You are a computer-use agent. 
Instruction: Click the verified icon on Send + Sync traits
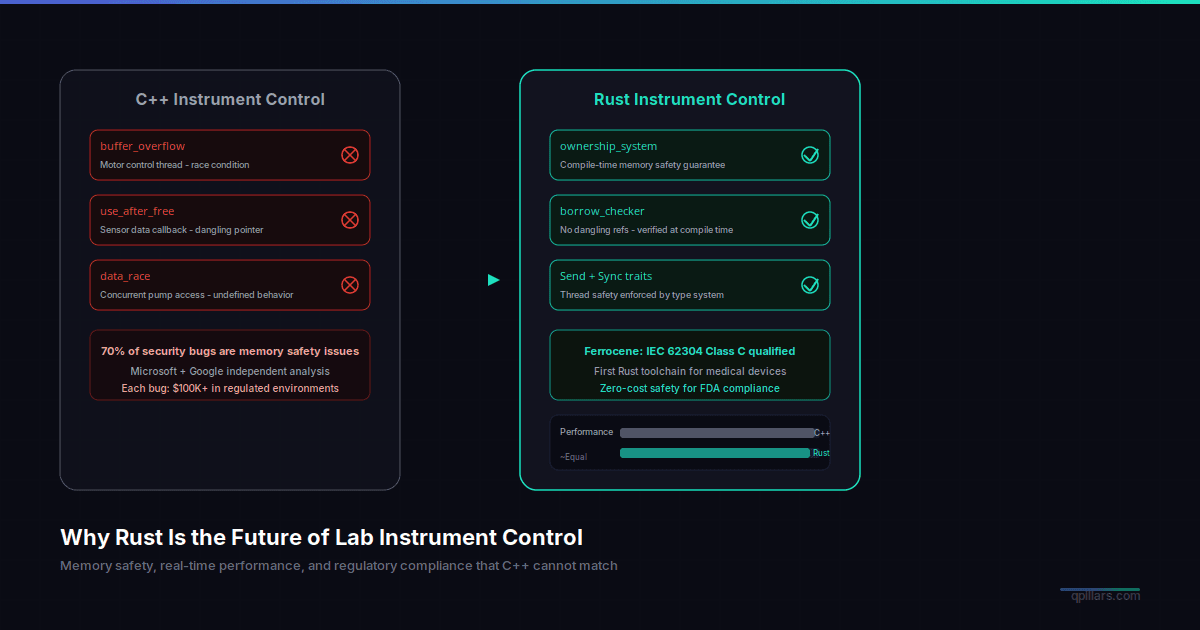click(x=810, y=285)
